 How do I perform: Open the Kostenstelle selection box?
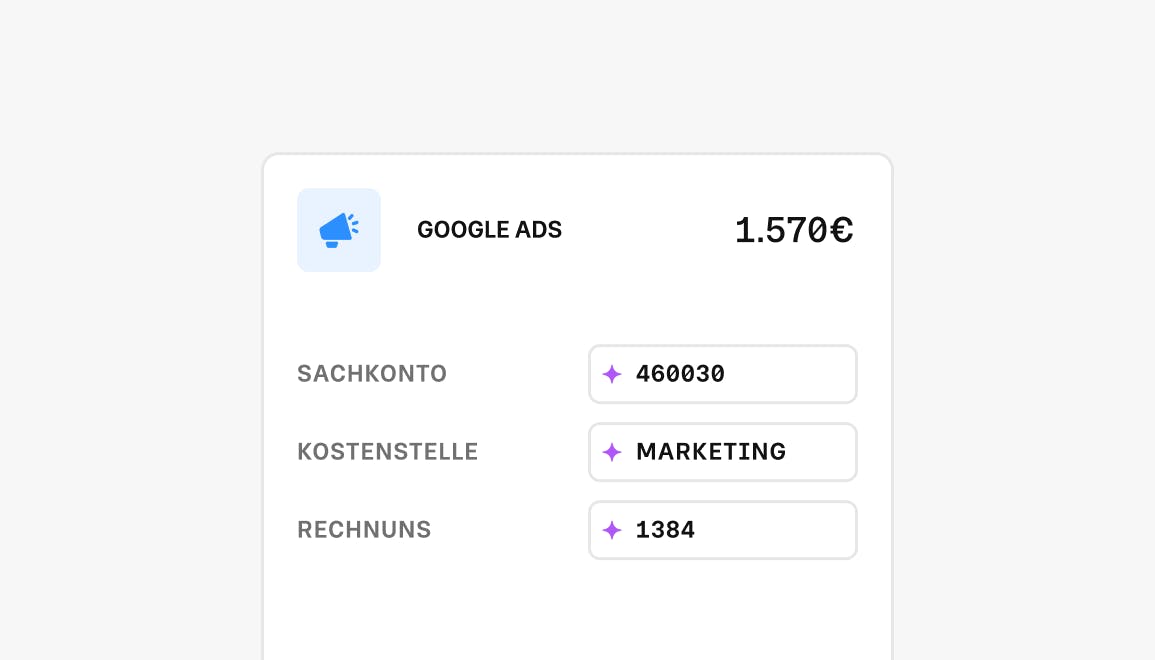722,452
